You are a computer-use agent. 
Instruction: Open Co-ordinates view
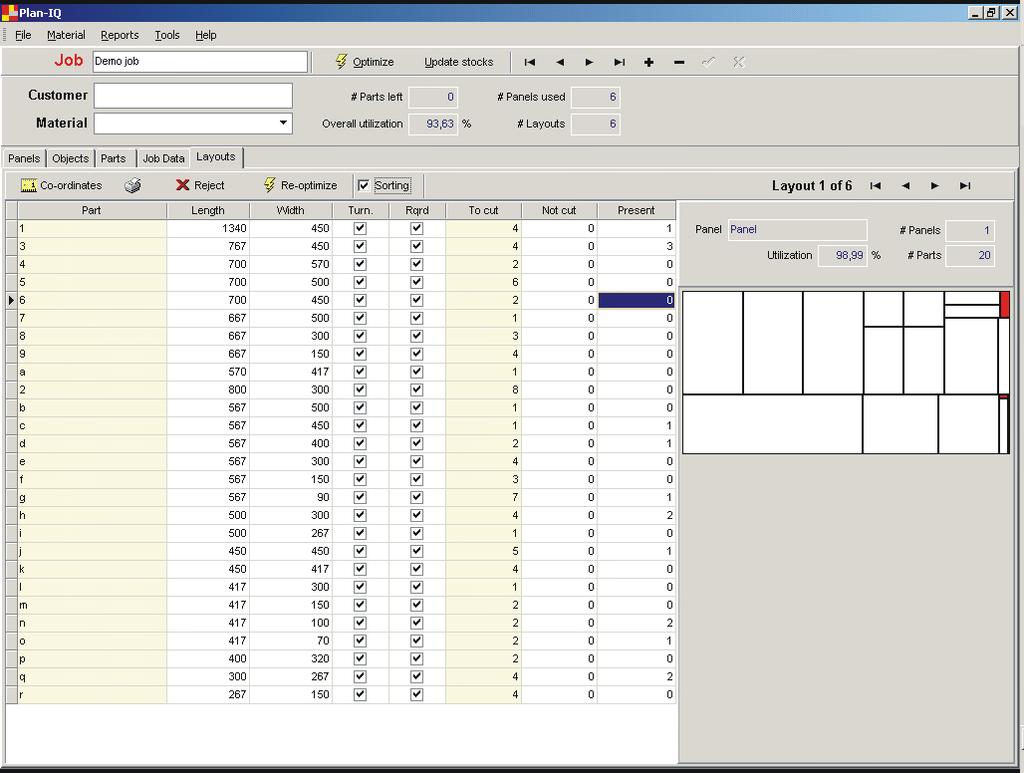tap(61, 185)
